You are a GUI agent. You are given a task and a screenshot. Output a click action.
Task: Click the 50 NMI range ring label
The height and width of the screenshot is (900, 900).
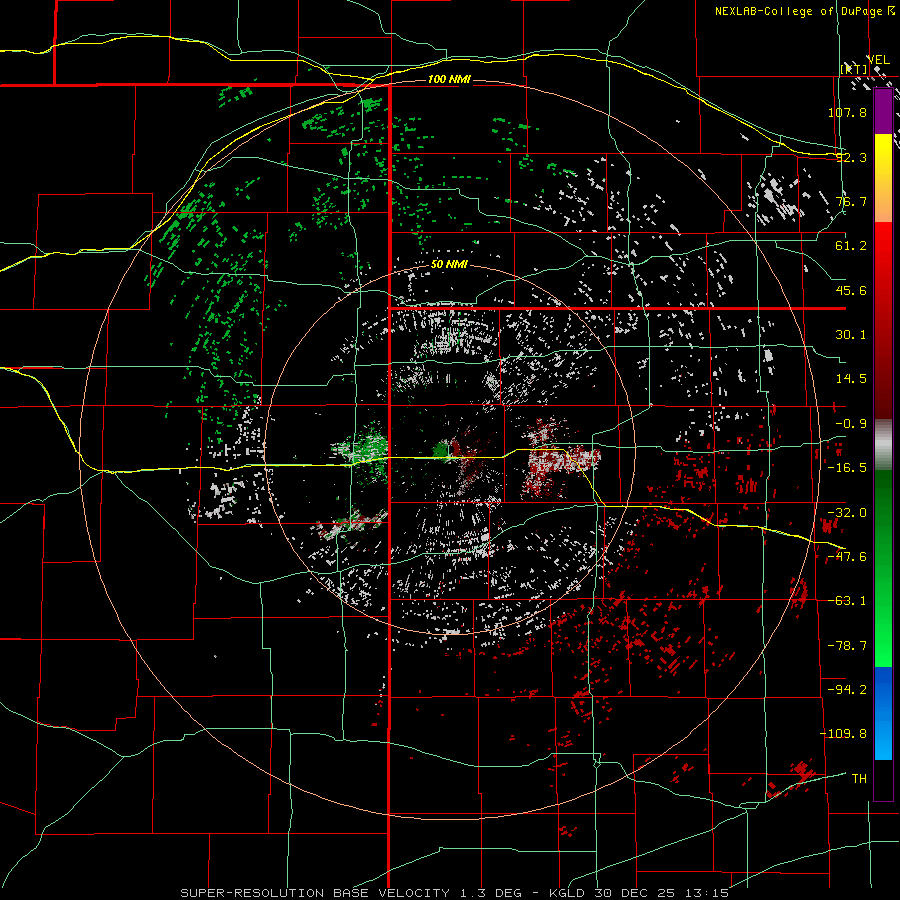click(x=449, y=265)
